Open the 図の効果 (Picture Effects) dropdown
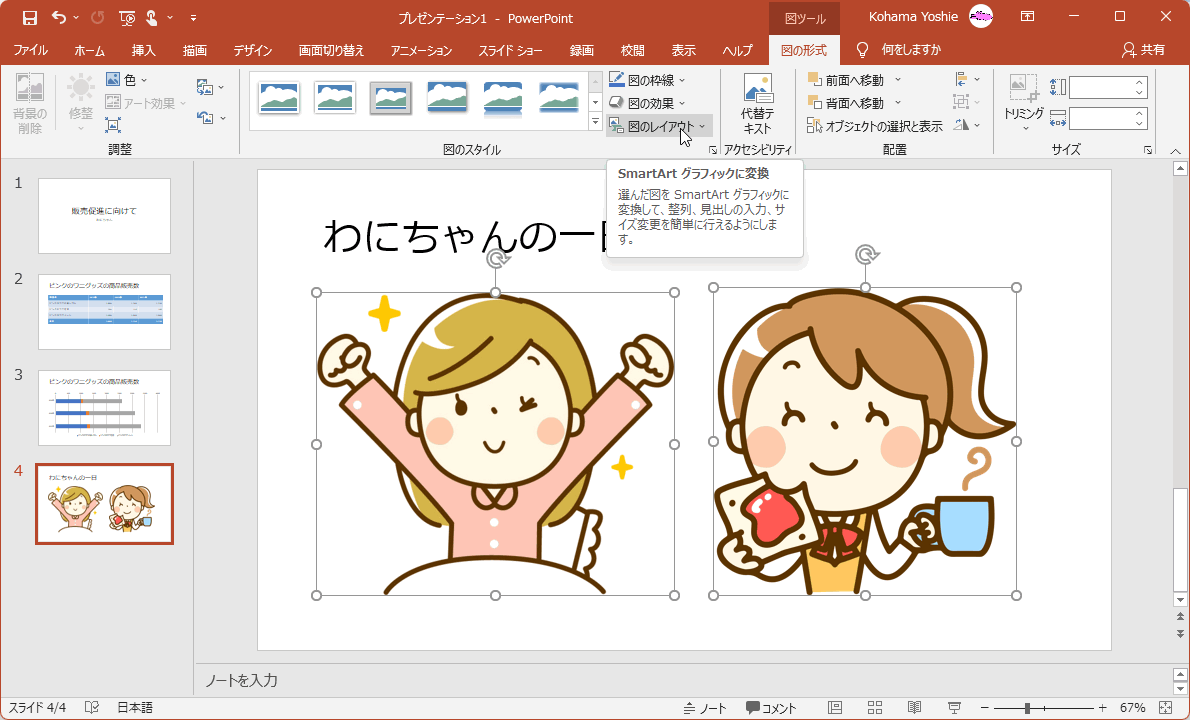The width and height of the screenshot is (1190, 720). 645,101
